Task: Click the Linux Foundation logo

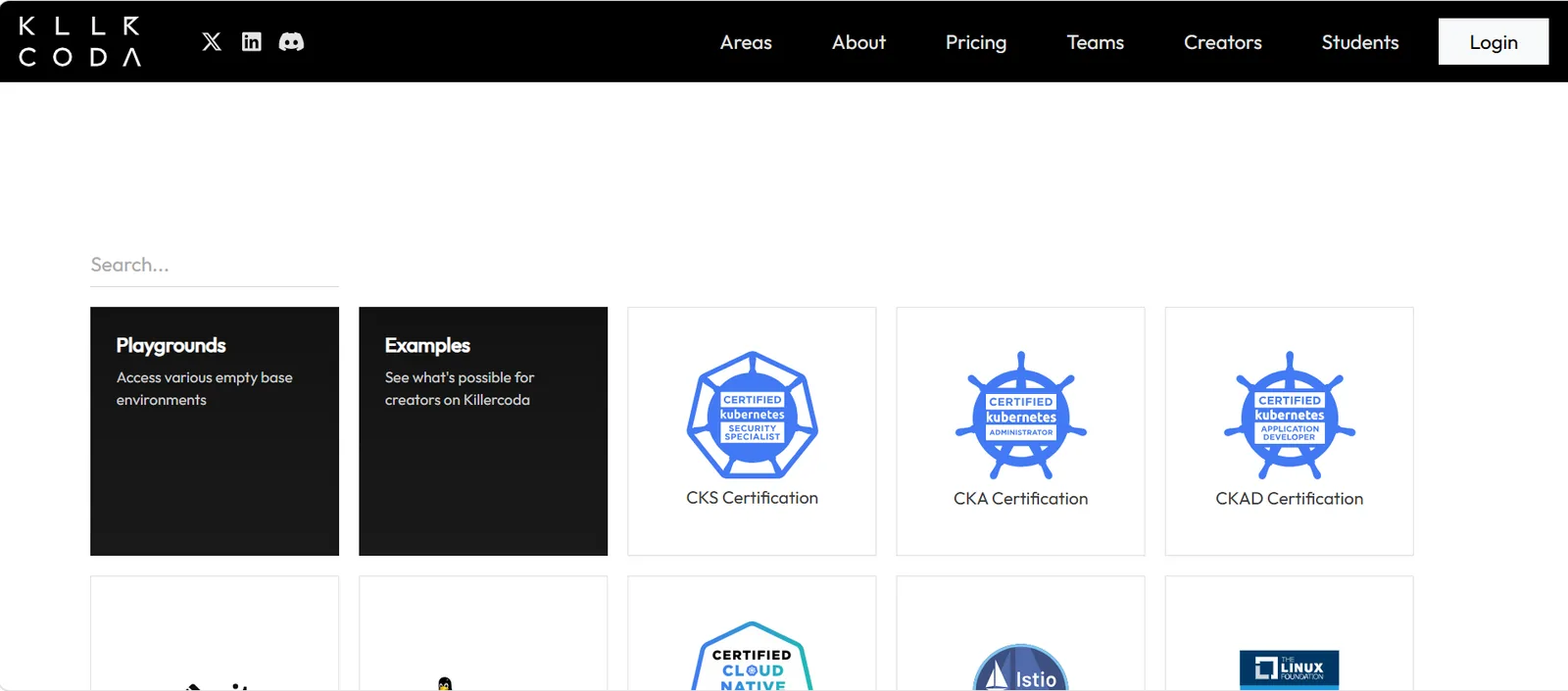Action: click(x=1289, y=669)
